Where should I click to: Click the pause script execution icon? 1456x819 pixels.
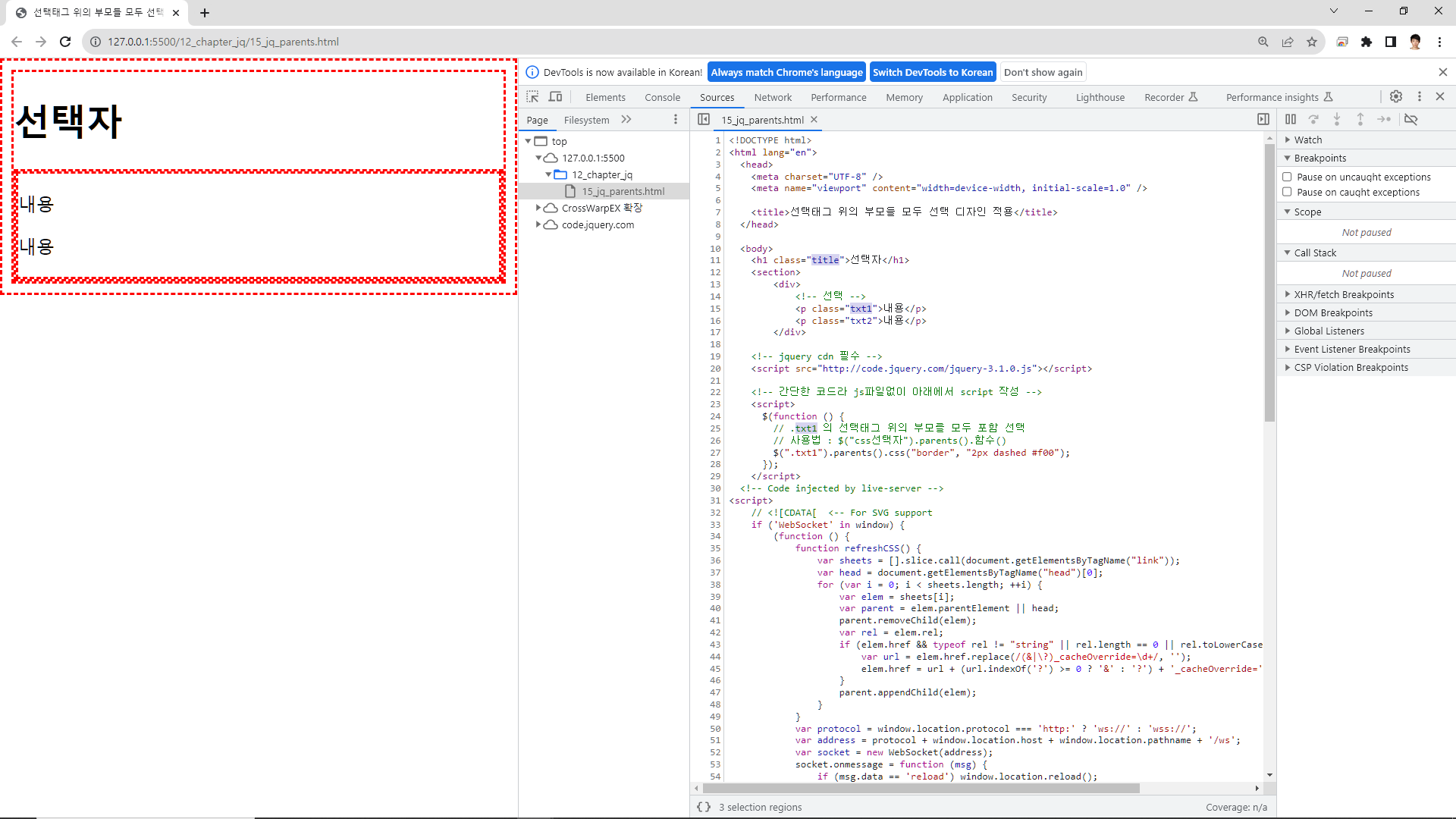coord(1291,119)
